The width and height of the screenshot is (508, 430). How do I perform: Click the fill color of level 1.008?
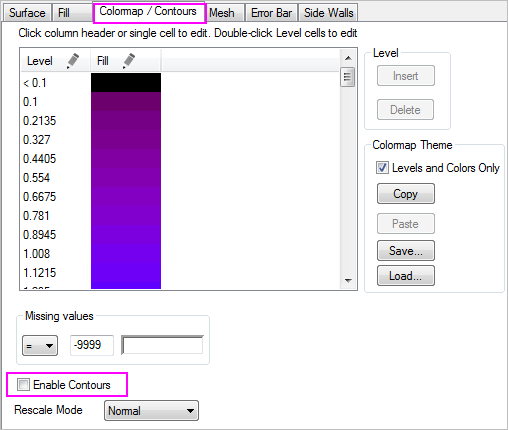pyautogui.click(x=126, y=254)
